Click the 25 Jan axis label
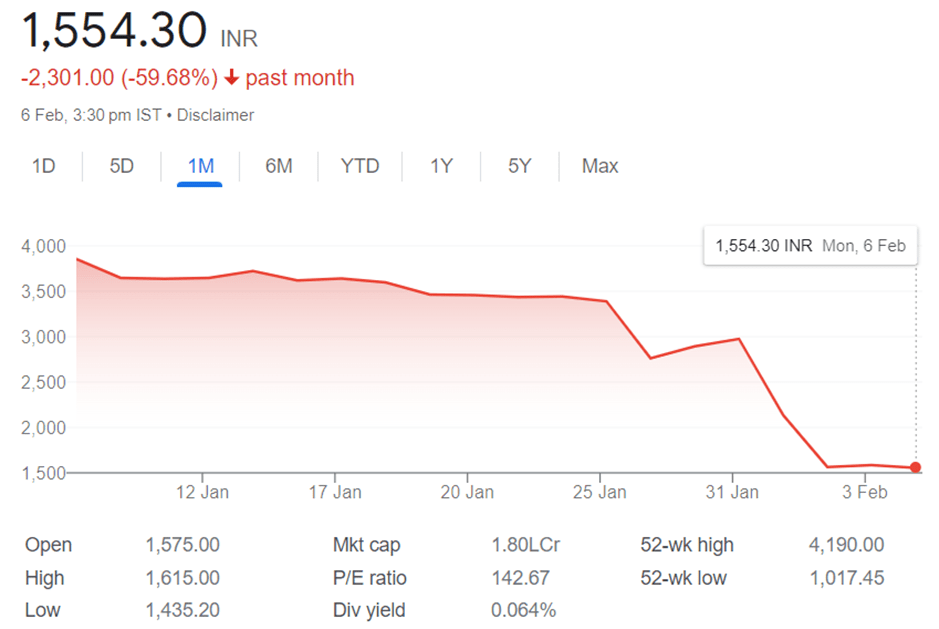 pyautogui.click(x=599, y=492)
